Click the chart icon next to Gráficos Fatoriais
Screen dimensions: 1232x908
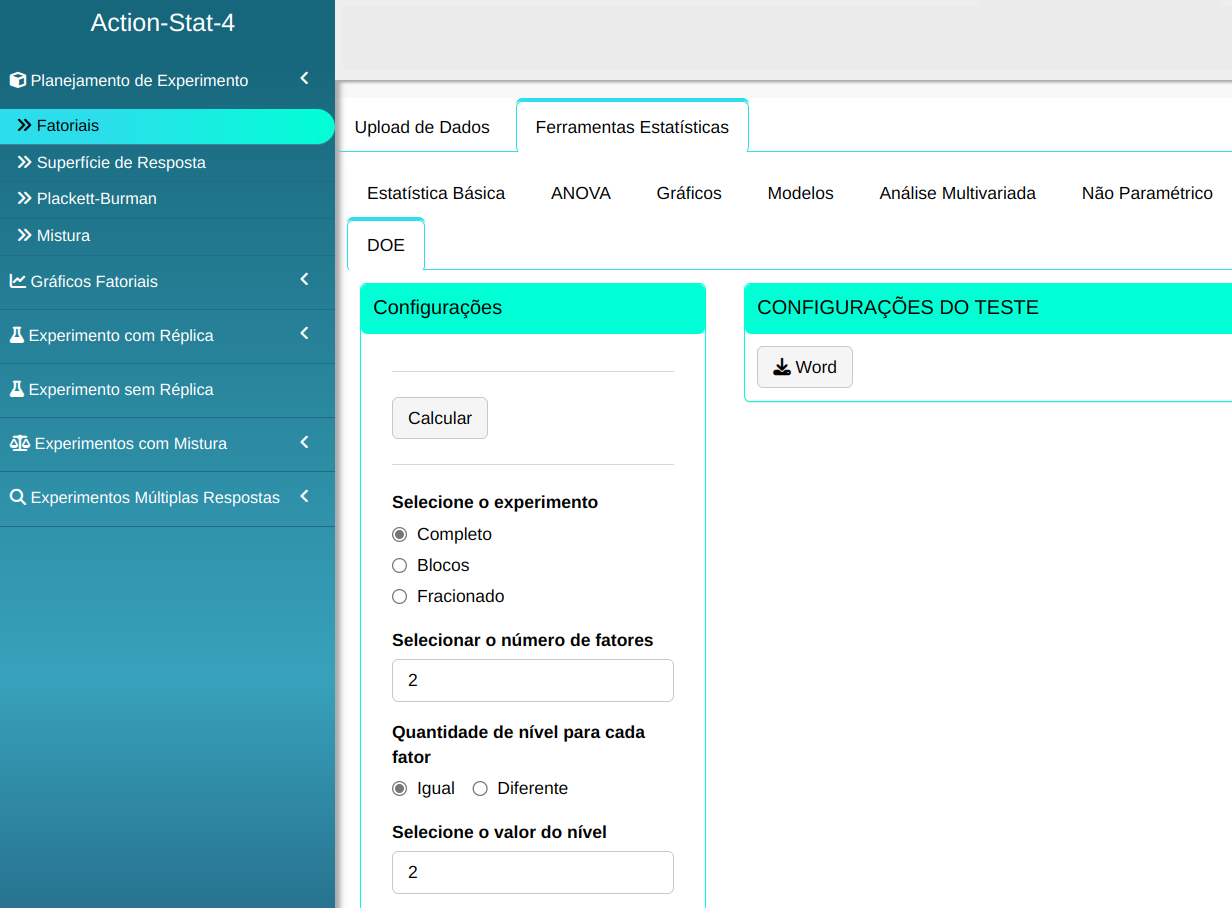pos(18,282)
